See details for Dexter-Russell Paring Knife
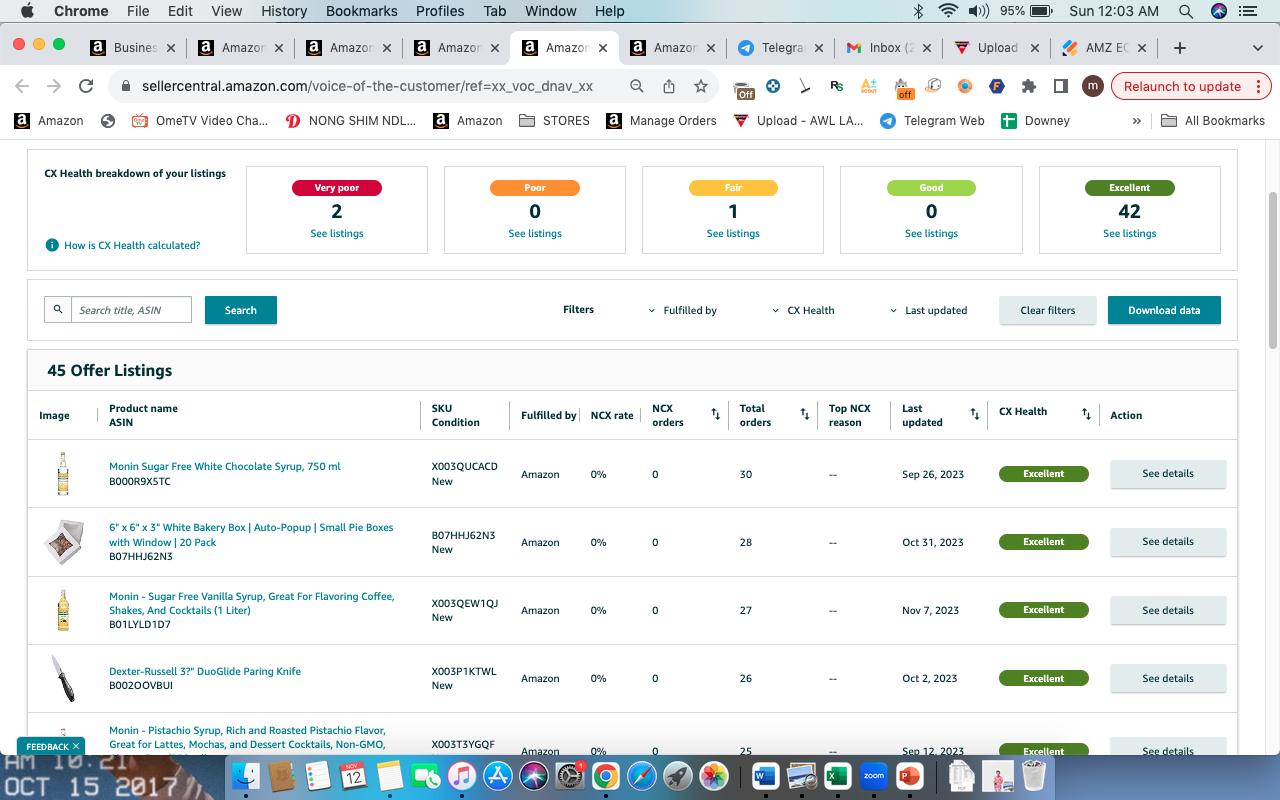This screenshot has width=1280, height=800. (1168, 678)
